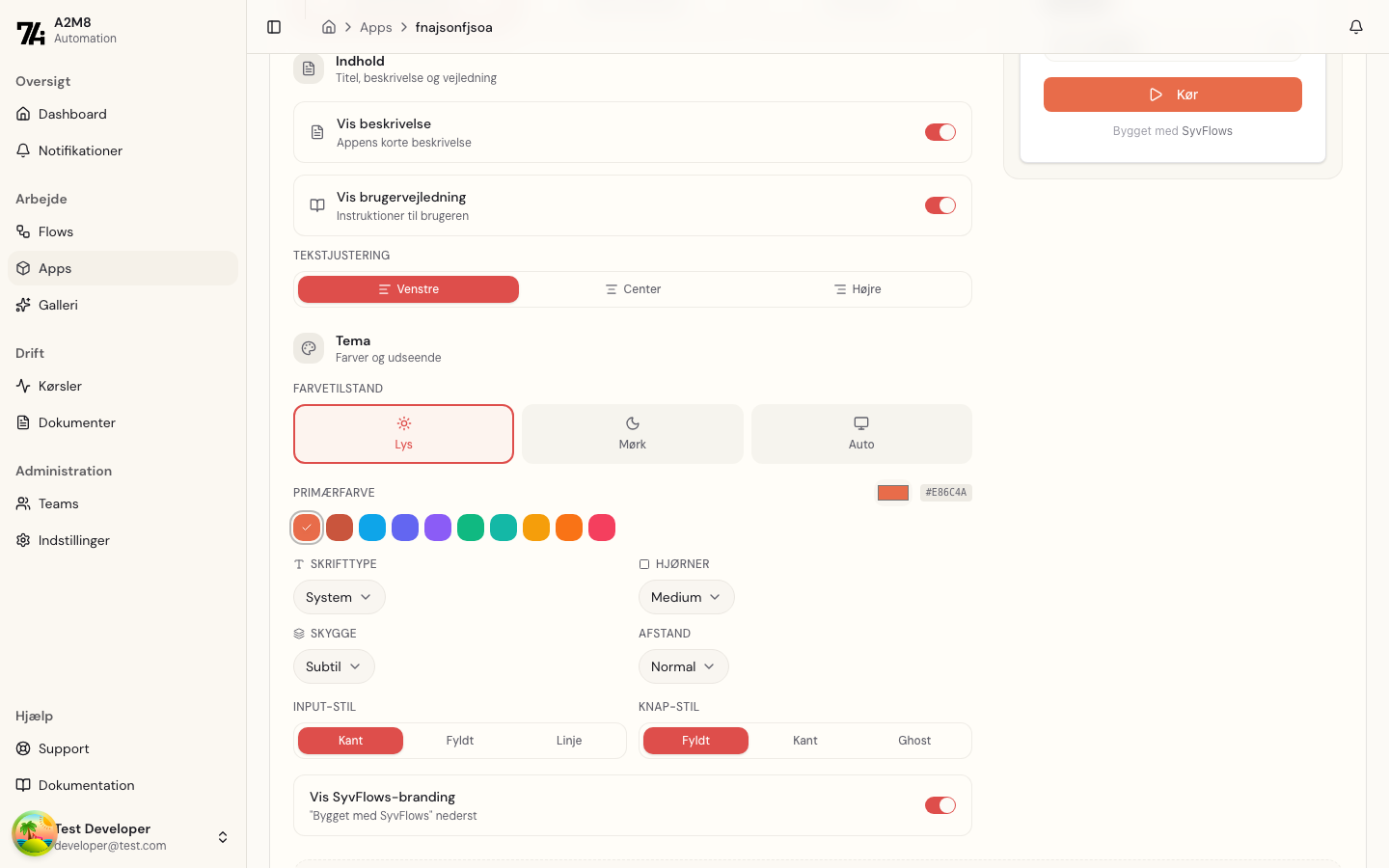Switch button style to Ghost
The height and width of the screenshot is (868, 1389).
[913, 741]
